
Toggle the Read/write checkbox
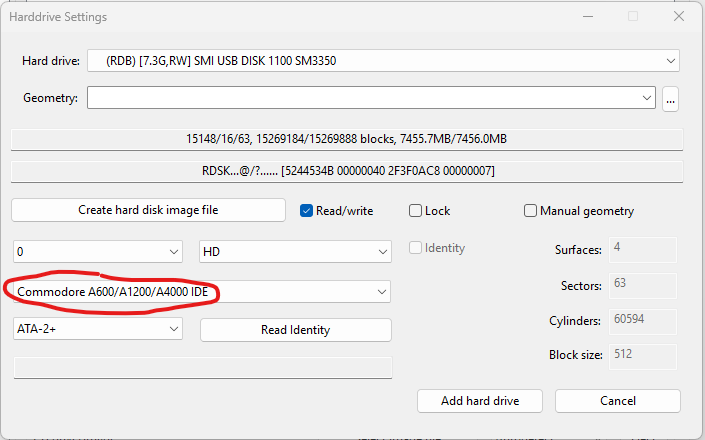pyautogui.click(x=309, y=211)
